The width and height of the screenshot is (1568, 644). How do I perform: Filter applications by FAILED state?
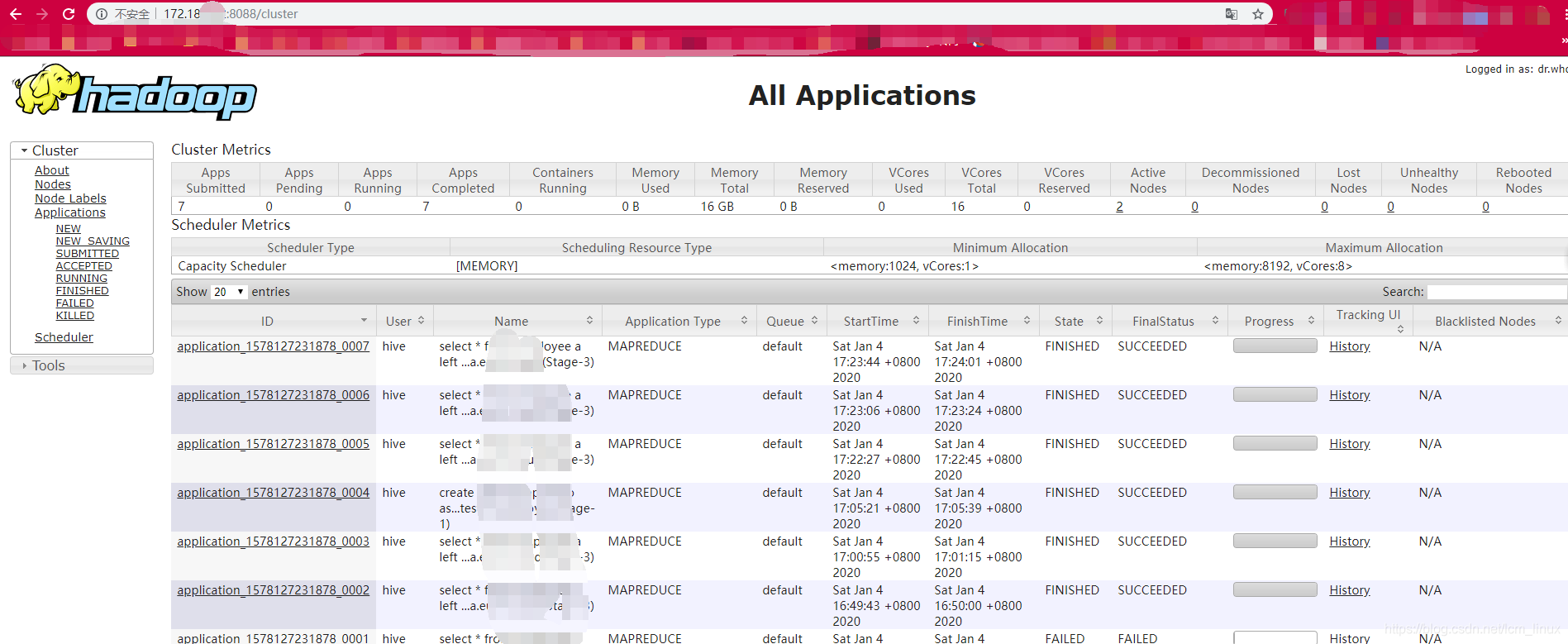[75, 303]
